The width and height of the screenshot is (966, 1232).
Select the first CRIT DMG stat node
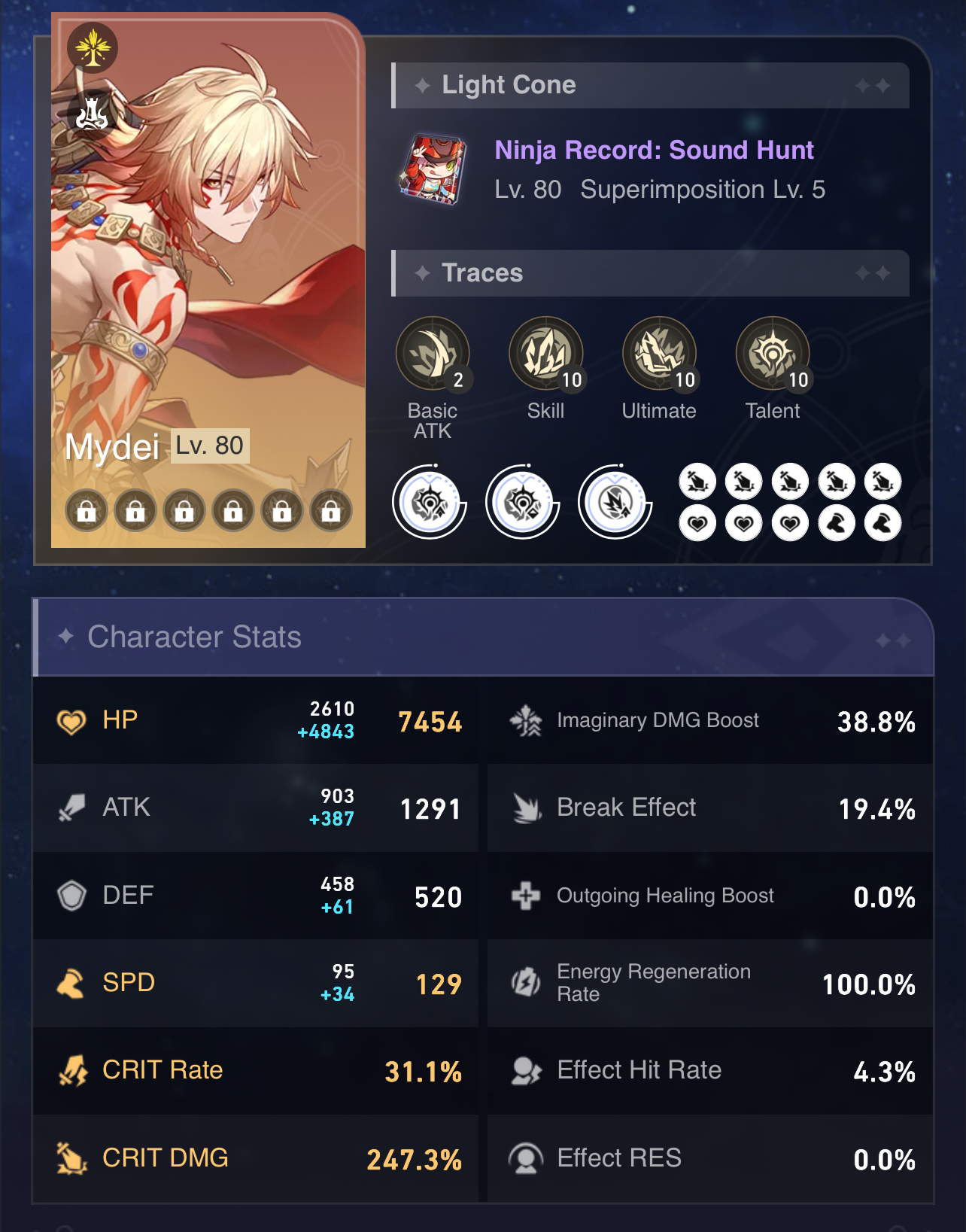pyautogui.click(x=697, y=482)
